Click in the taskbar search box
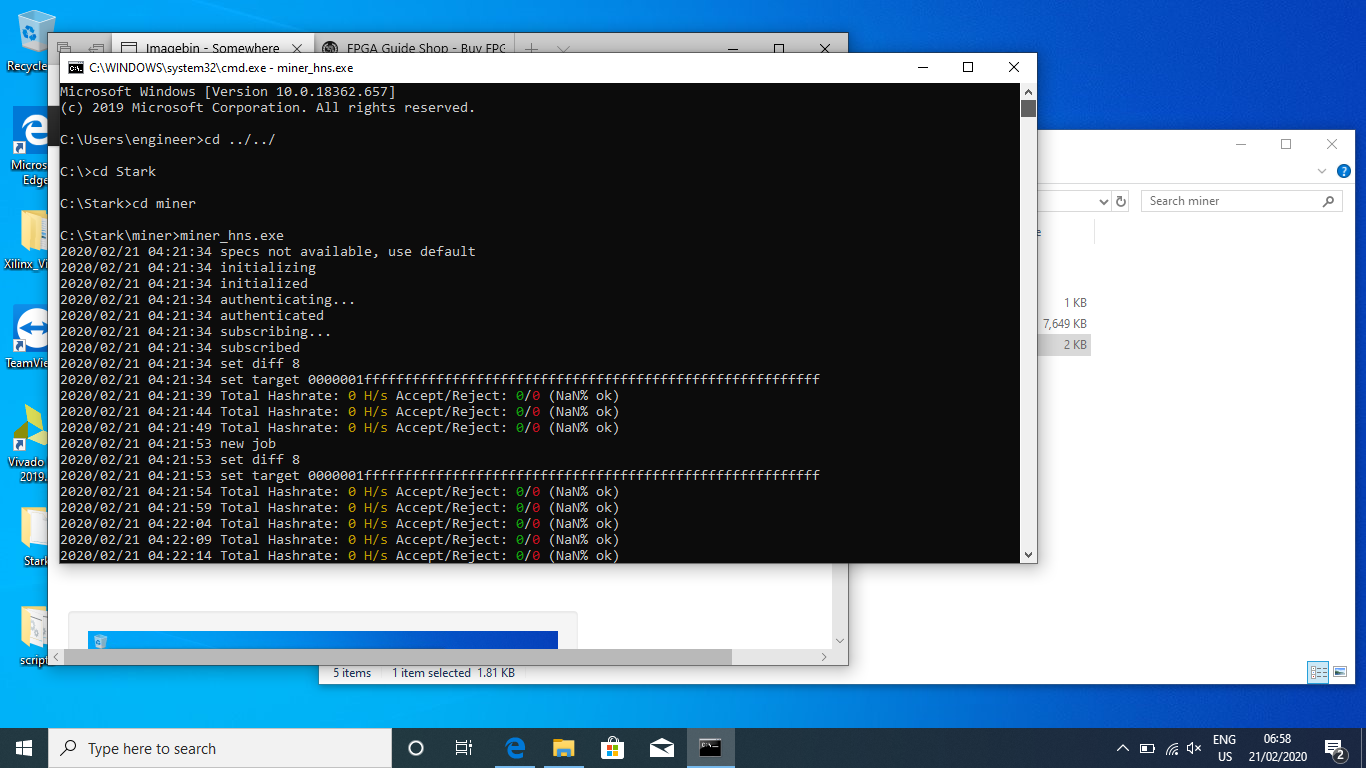This screenshot has height=768, width=1366. pos(220,748)
